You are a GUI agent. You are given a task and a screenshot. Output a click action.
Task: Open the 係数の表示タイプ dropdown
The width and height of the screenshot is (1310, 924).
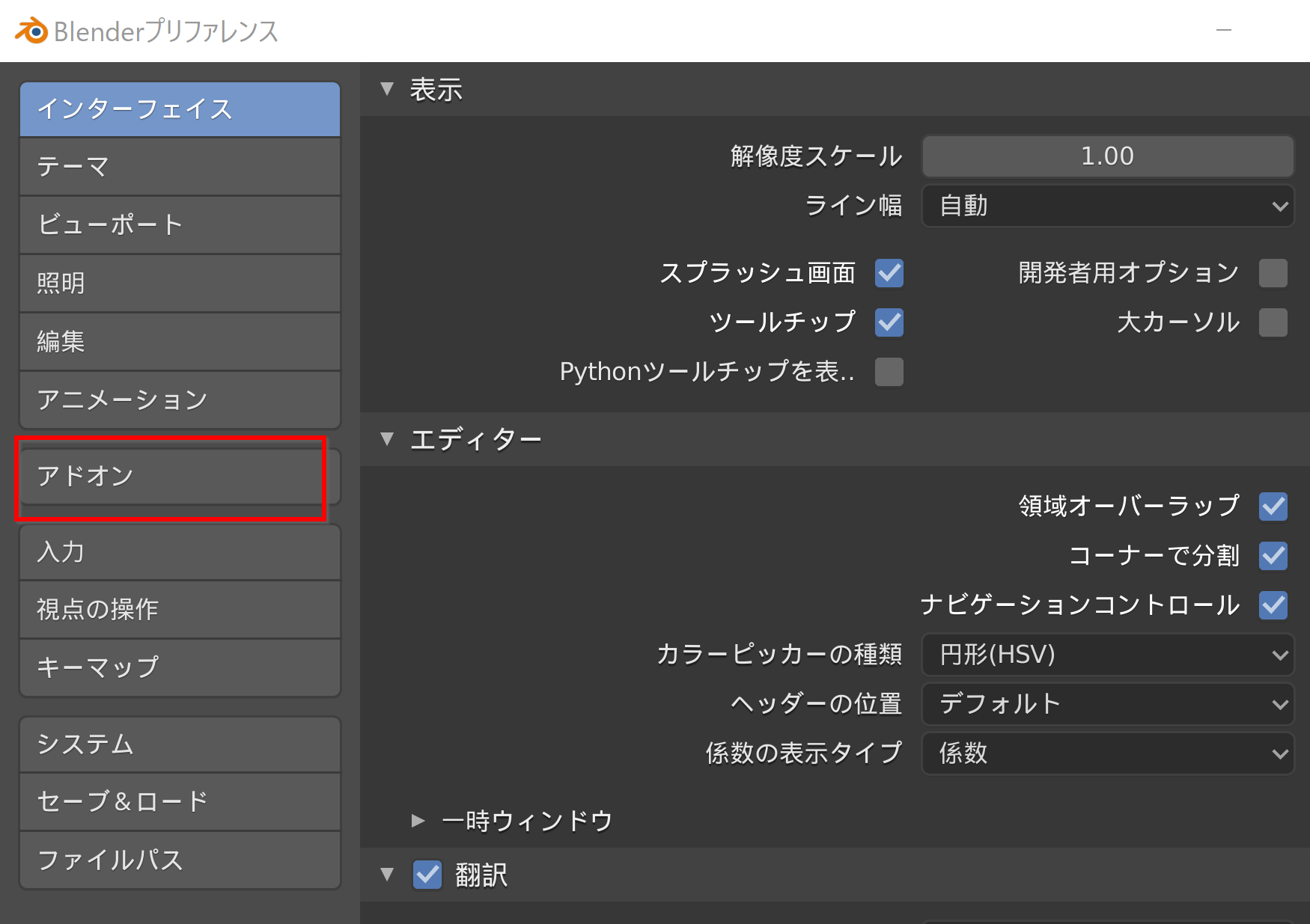pos(1108,753)
